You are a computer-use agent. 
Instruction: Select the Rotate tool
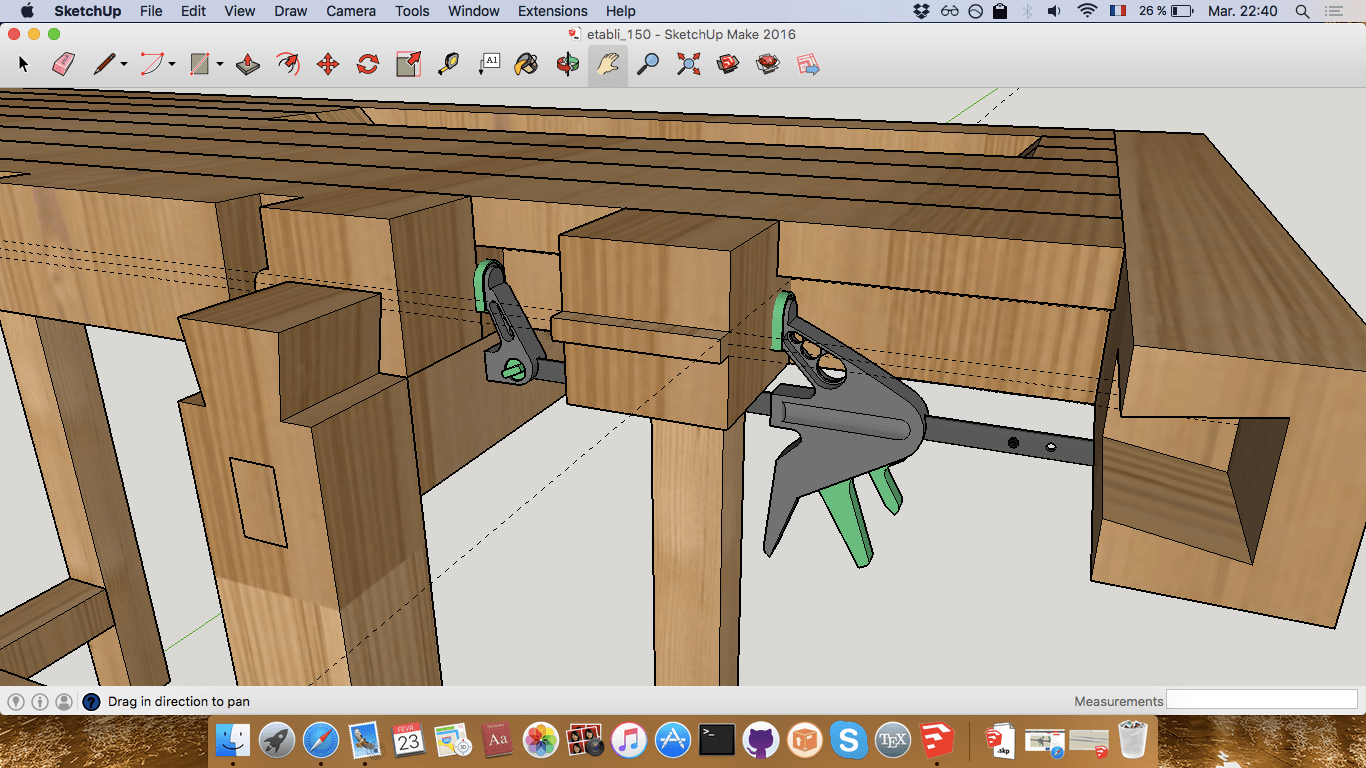point(368,65)
